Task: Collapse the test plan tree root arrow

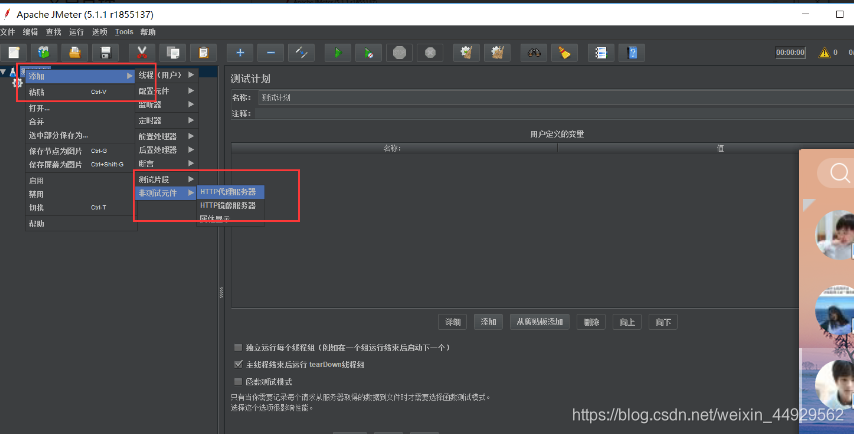Action: click(3, 72)
